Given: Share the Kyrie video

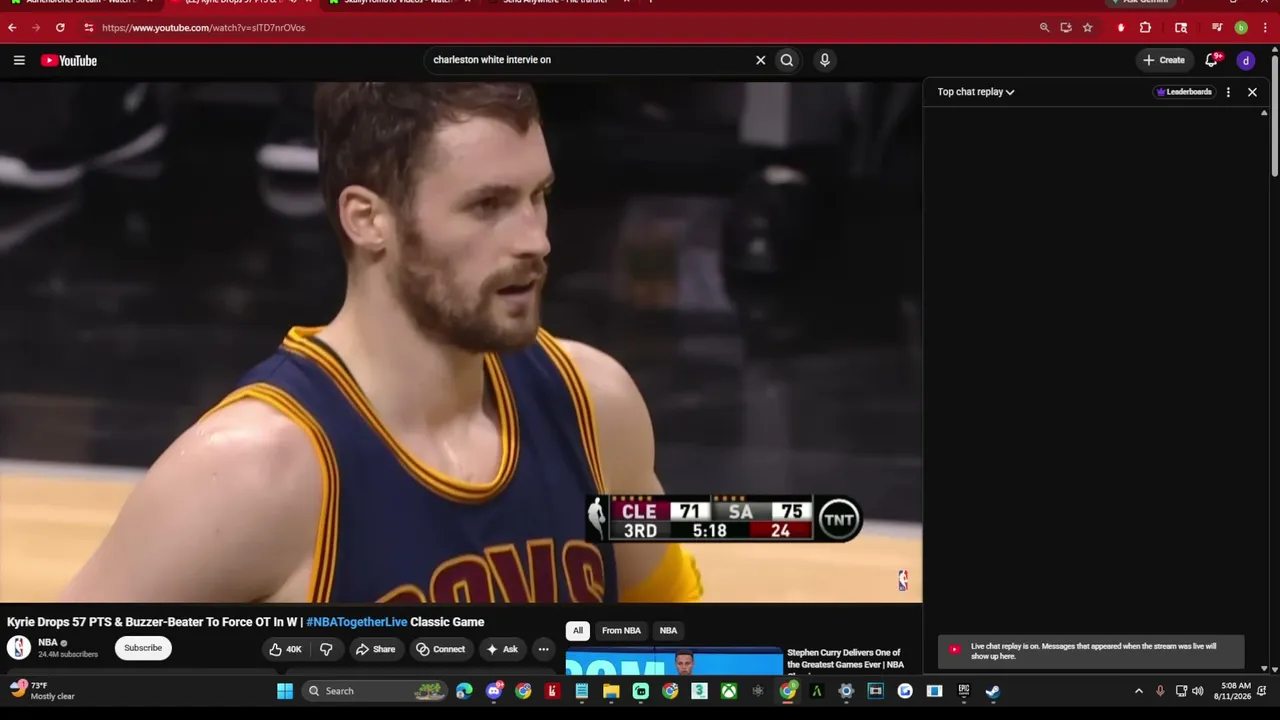Looking at the screenshot, I should pos(375,649).
